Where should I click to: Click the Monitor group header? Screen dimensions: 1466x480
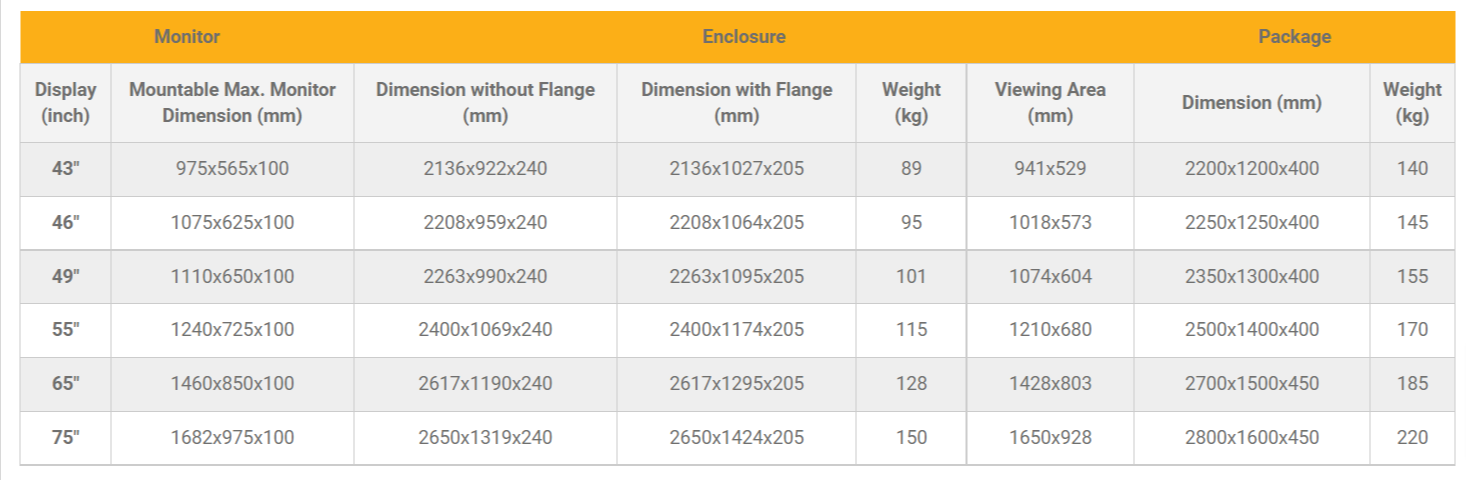187,37
